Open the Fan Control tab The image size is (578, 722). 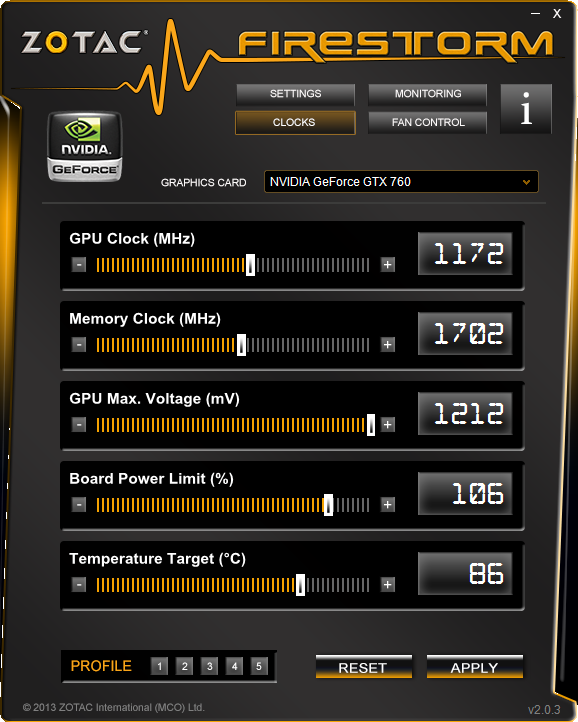(427, 122)
